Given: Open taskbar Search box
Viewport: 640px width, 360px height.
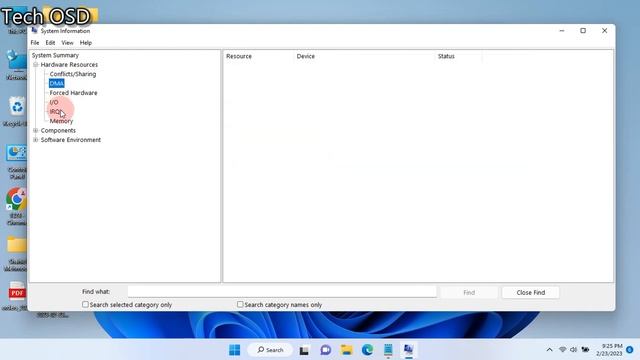Looking at the screenshot, I should 270,350.
